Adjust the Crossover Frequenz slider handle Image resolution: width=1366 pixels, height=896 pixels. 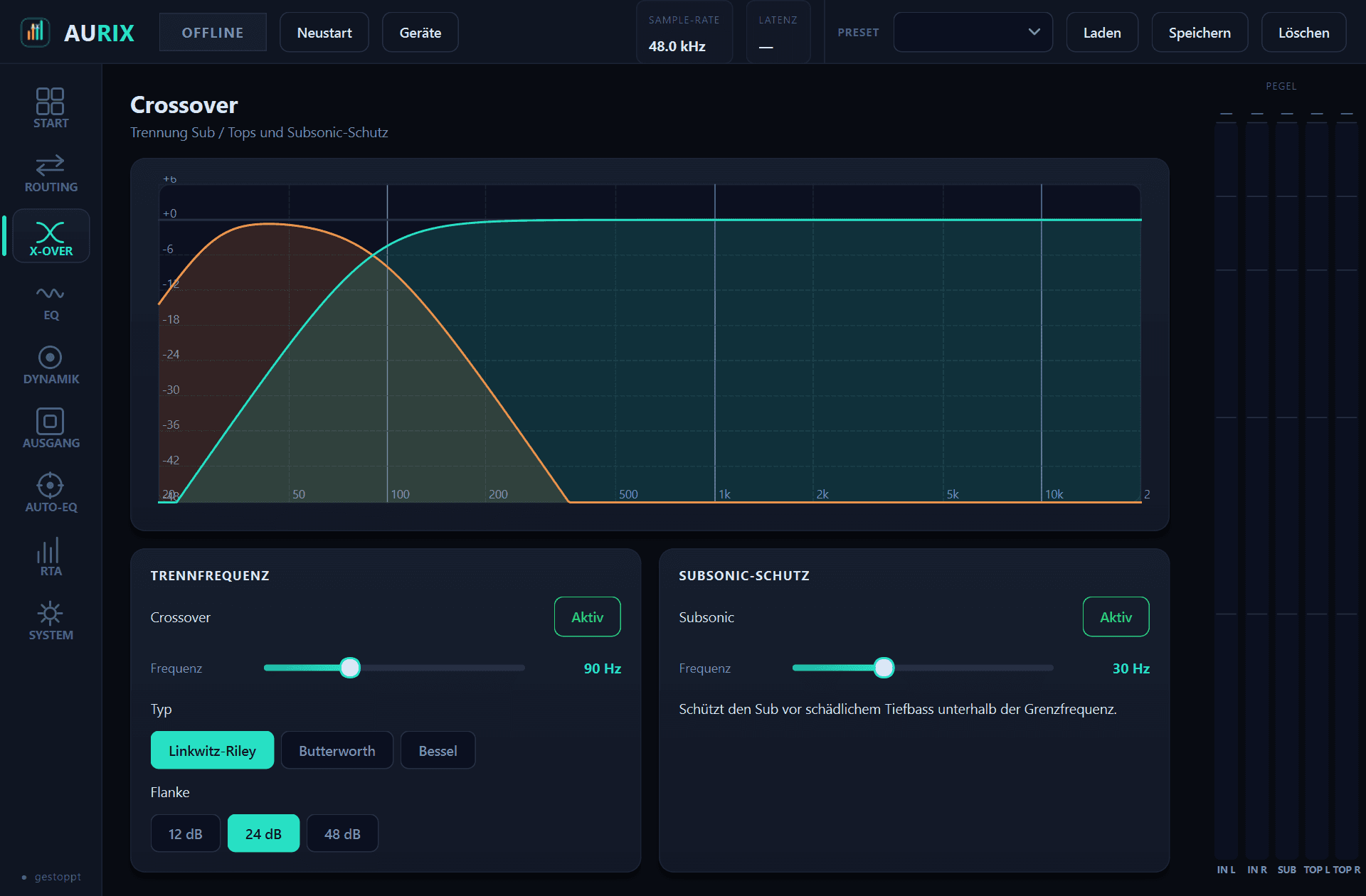[x=350, y=668]
